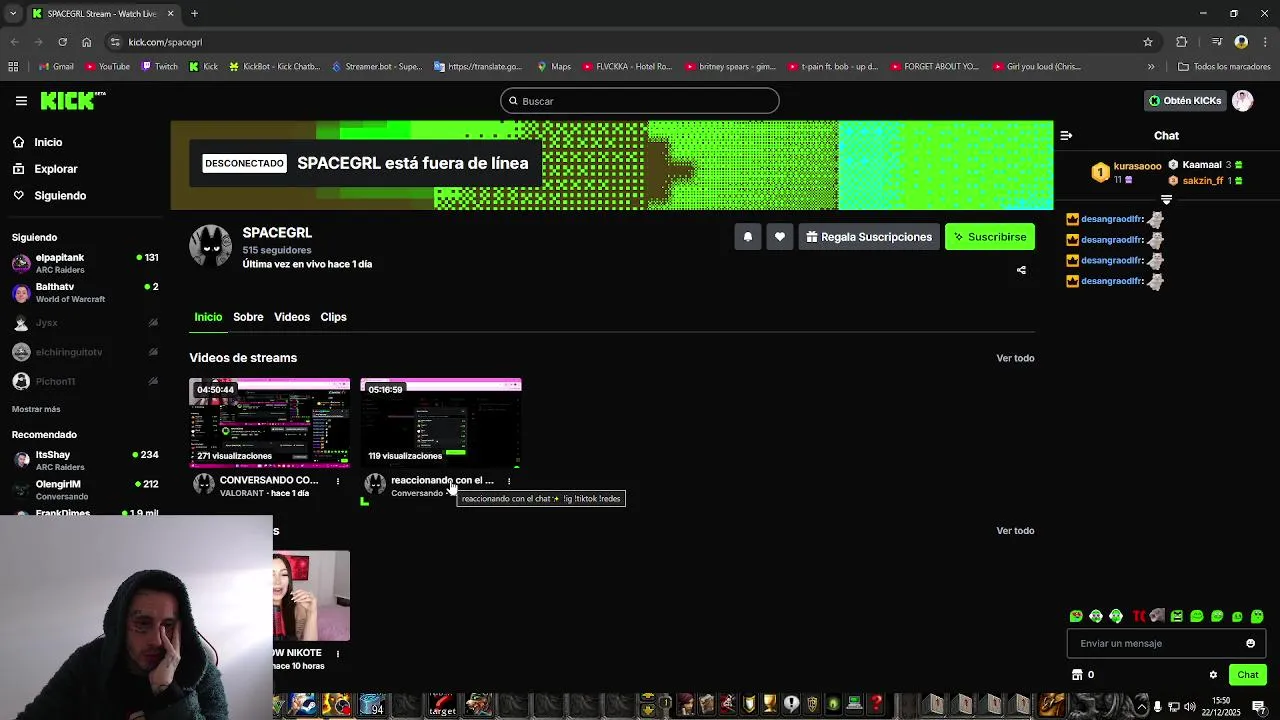Open elpapitank channel in Siguiendo list
Screen dimensions: 1280x720
[85, 264]
